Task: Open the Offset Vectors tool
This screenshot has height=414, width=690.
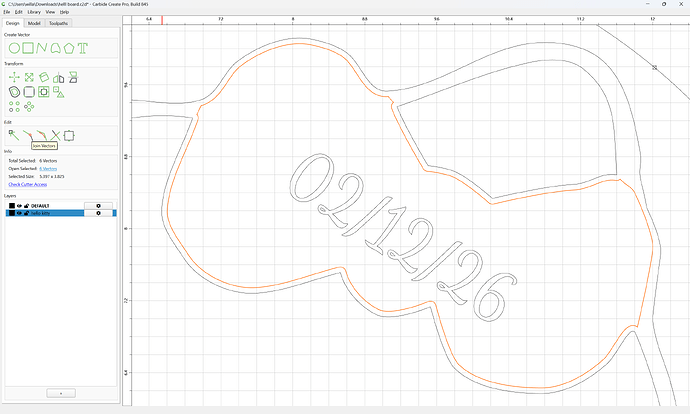Action: point(15,92)
